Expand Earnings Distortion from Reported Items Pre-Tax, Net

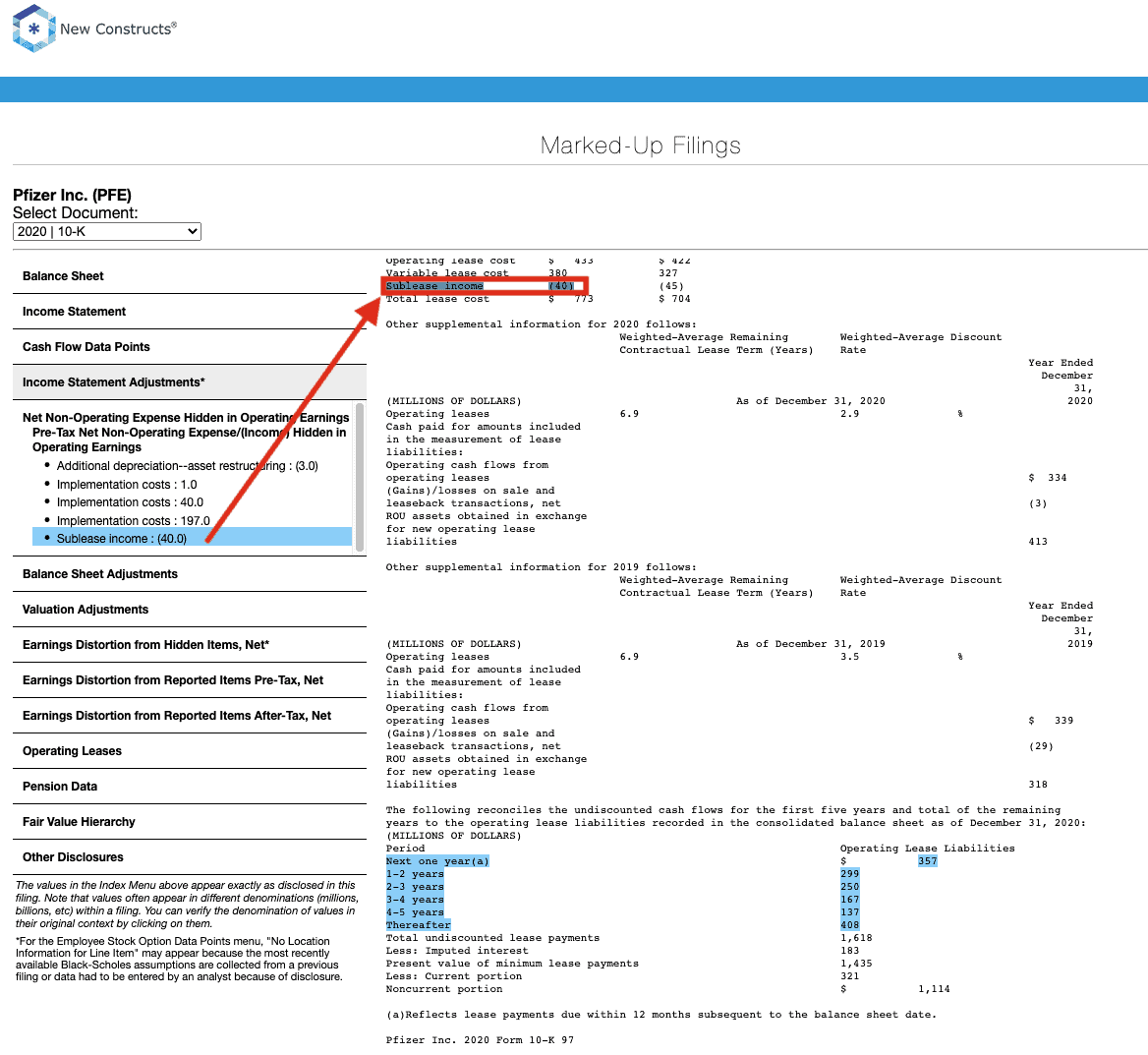[190, 679]
